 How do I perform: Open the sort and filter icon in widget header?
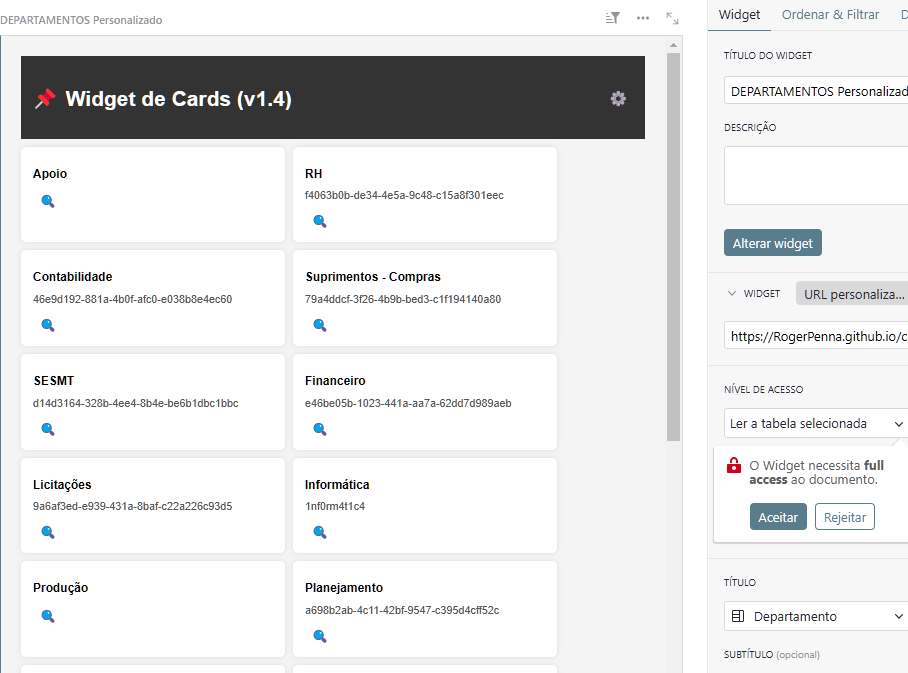pos(613,18)
